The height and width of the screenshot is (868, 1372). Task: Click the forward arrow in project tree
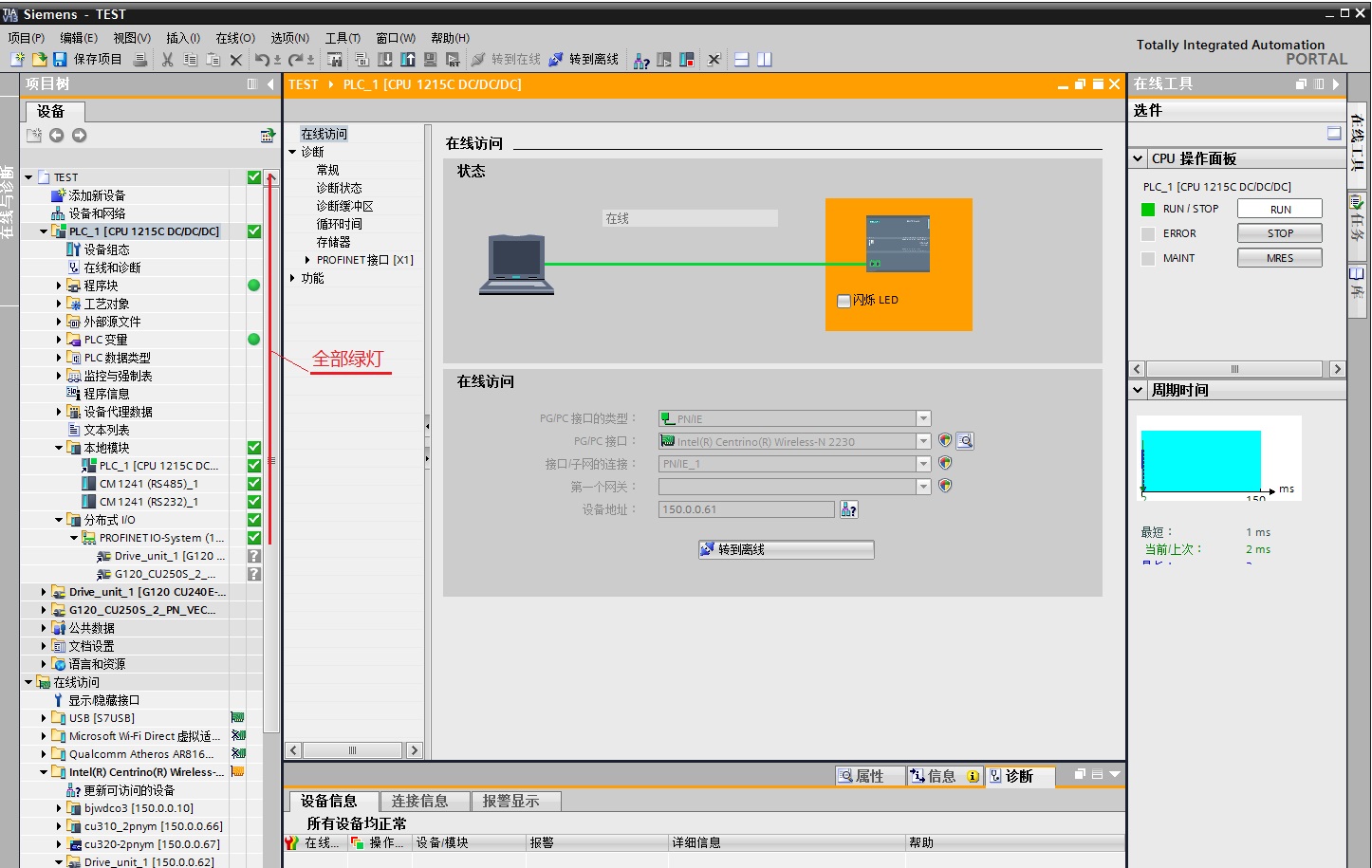point(80,136)
